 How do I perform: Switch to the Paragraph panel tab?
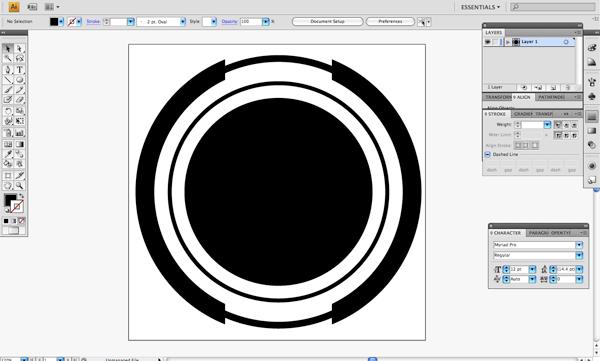point(538,233)
